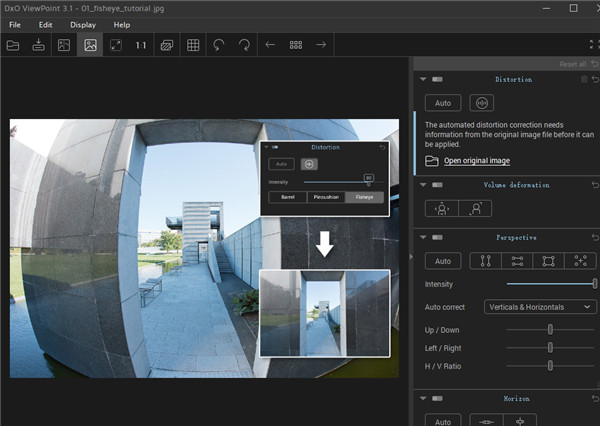
Task: Toggle the grid overlay icon
Action: 193,45
